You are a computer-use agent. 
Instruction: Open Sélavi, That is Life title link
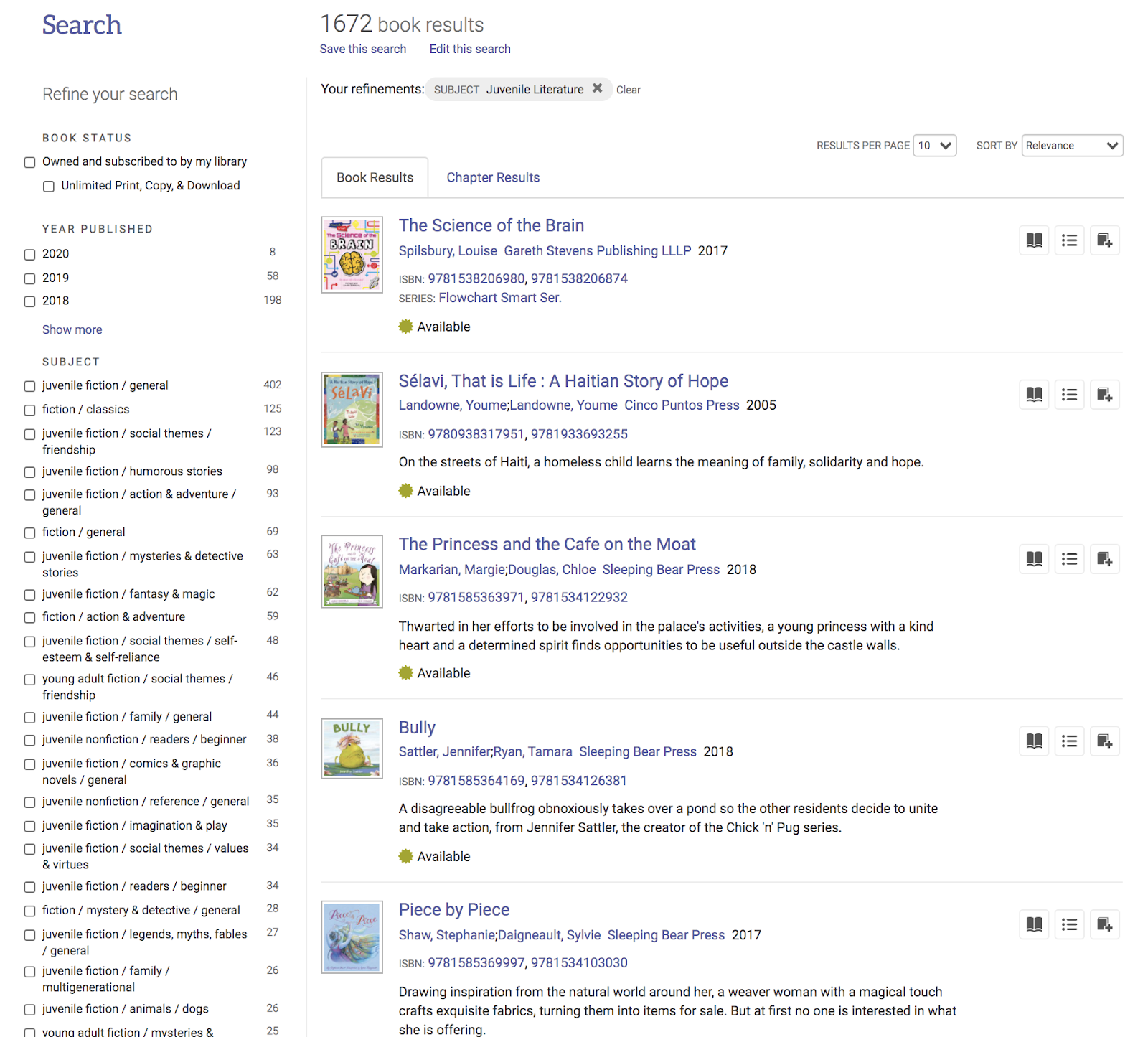(564, 381)
